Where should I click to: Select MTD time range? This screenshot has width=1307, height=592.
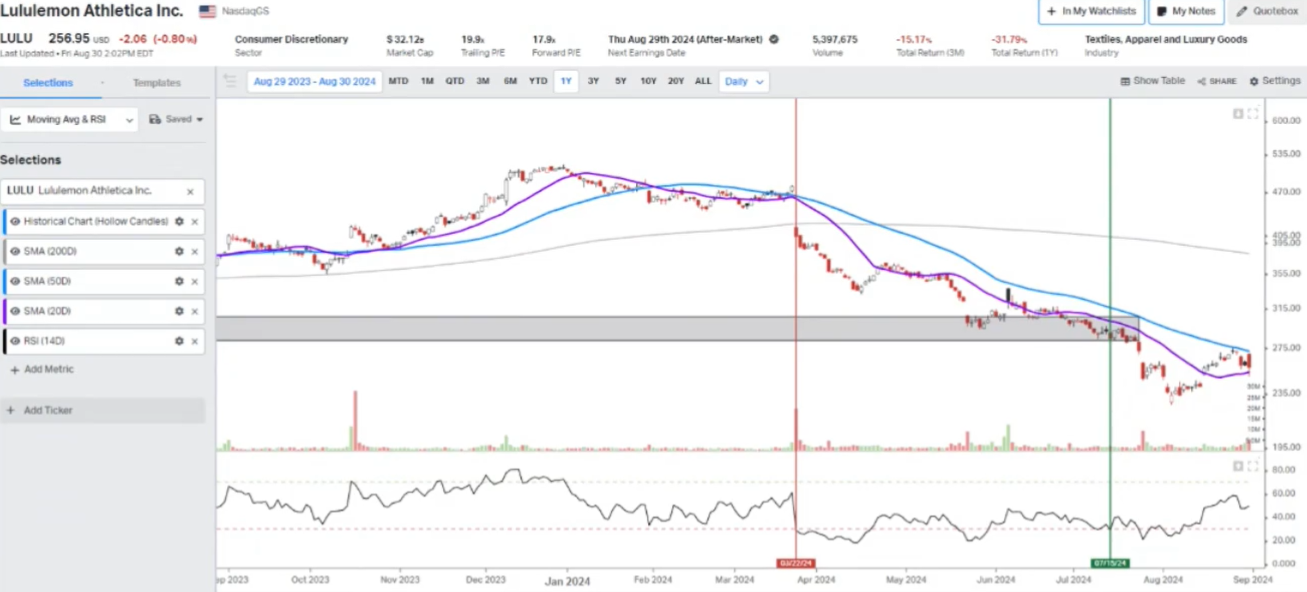point(398,81)
